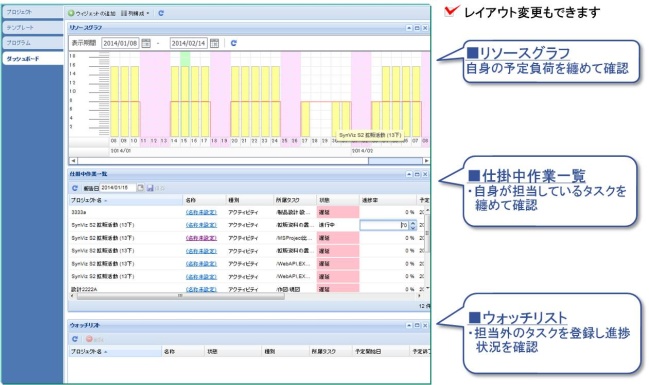Refresh the ウォッチリスト panel
649x385 pixels.
75,339
